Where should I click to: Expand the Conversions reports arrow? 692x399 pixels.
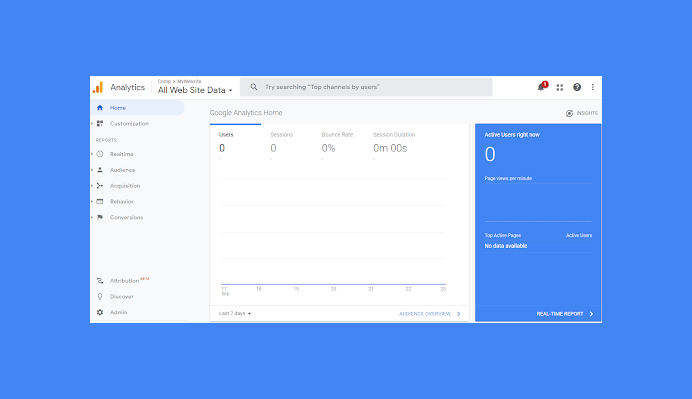pos(92,217)
